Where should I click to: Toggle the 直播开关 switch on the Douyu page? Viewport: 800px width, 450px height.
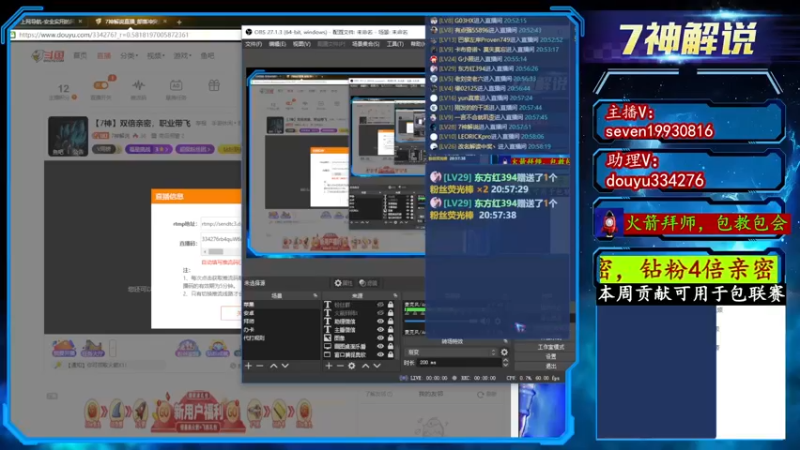[101, 85]
